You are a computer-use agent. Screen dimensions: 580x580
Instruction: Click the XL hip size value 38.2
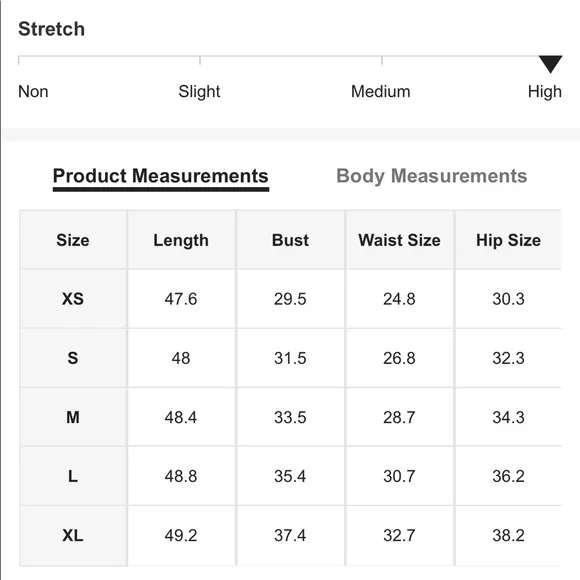(509, 535)
